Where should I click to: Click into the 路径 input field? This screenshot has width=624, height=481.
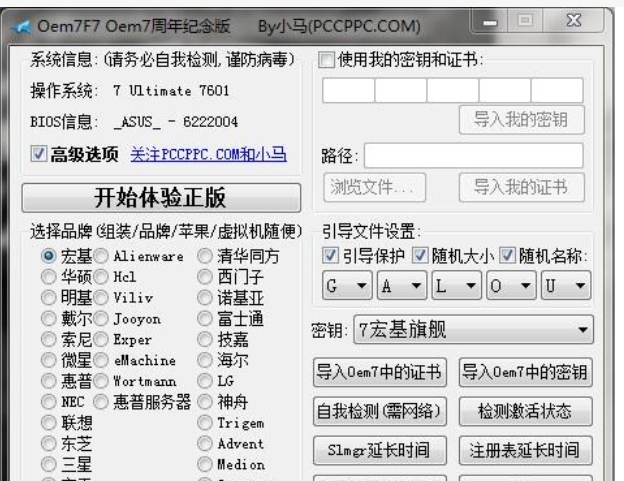pos(474,155)
